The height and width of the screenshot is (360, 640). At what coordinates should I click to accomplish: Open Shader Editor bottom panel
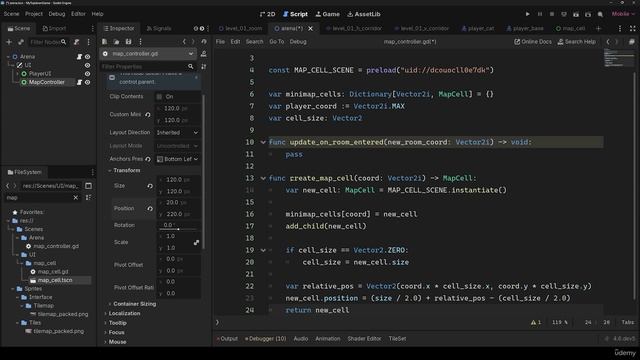tap(364, 339)
